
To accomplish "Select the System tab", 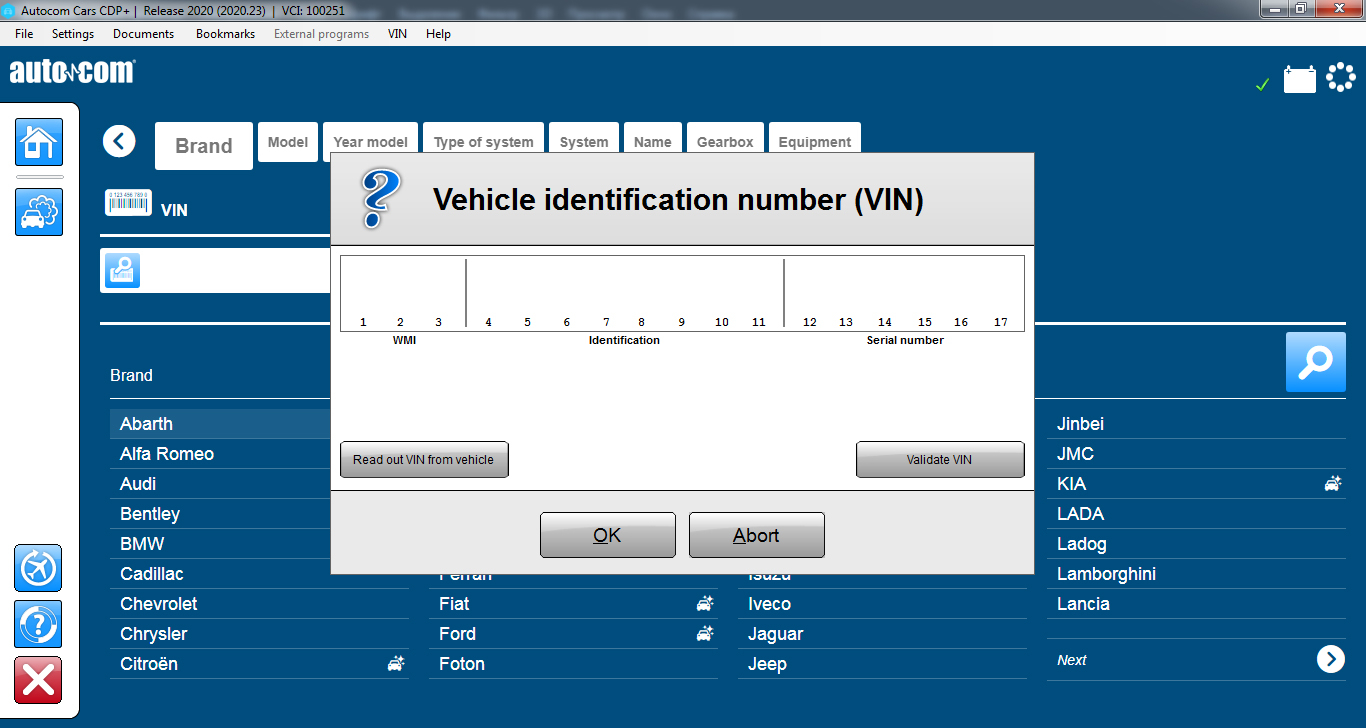I will pos(584,139).
